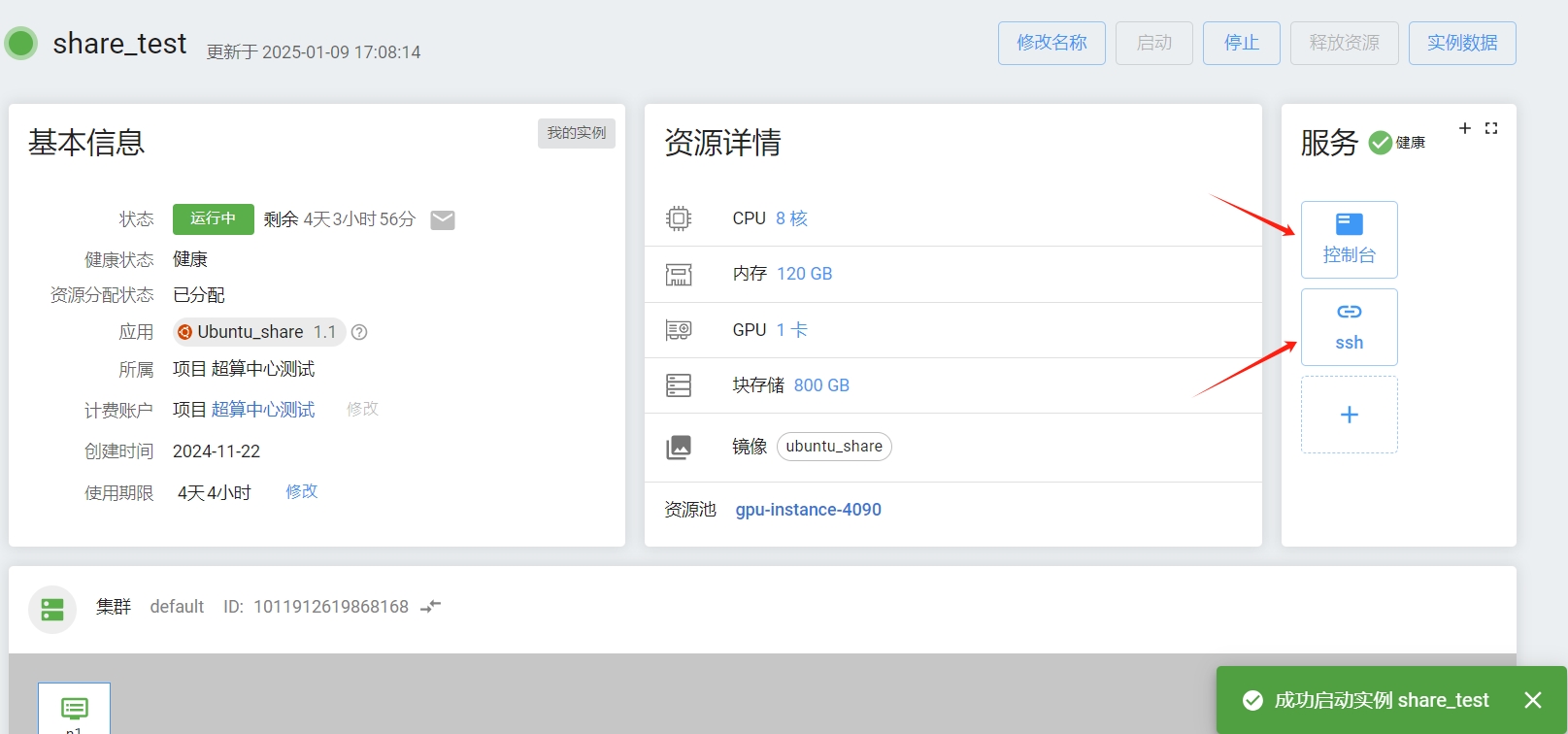The width and height of the screenshot is (1568, 734).
Task: Click the 运行中 status badge
Action: pyautogui.click(x=214, y=219)
